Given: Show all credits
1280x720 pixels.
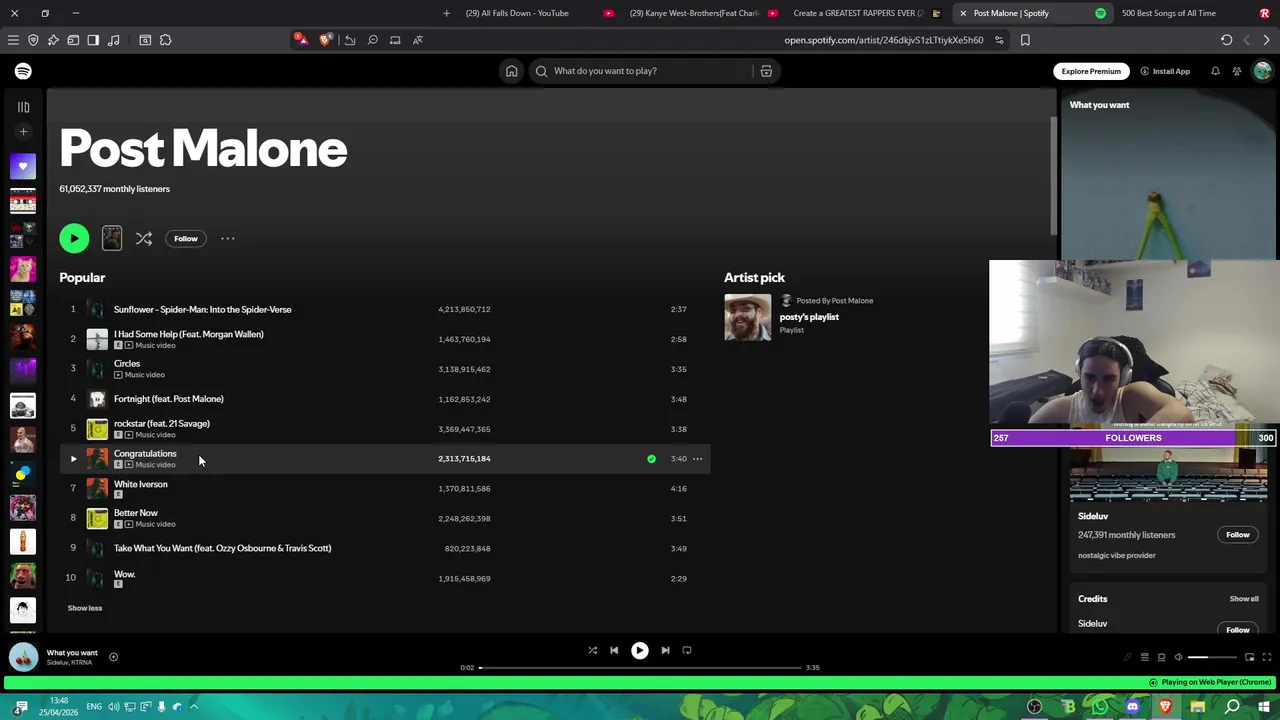Looking at the screenshot, I should pos(1244,599).
